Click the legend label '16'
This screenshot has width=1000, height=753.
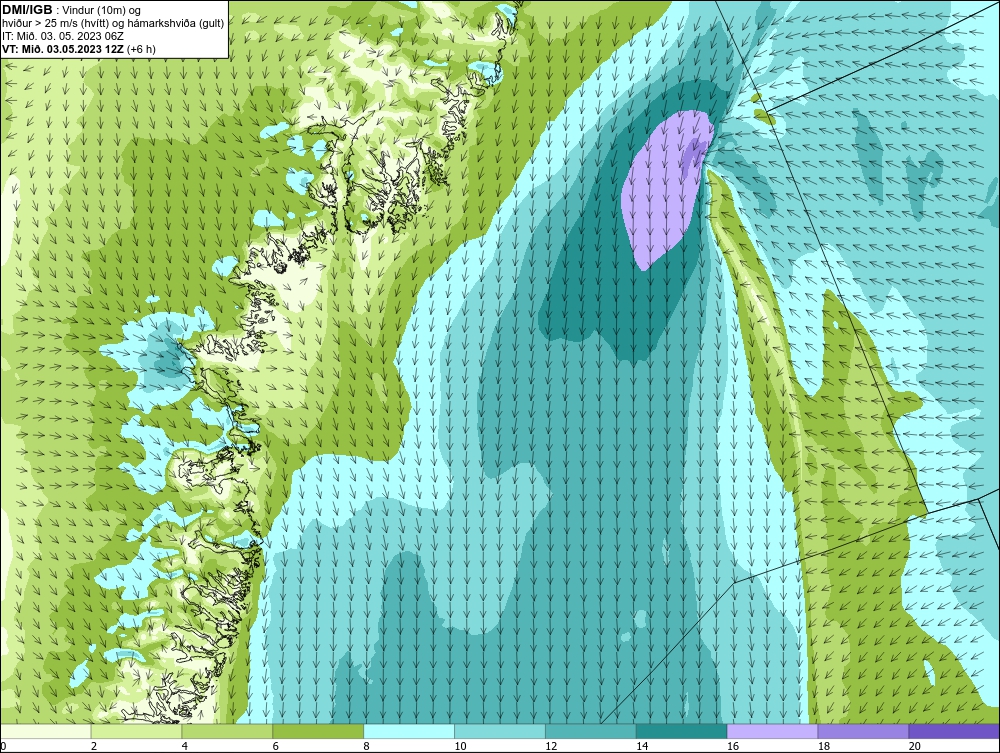coord(733,746)
